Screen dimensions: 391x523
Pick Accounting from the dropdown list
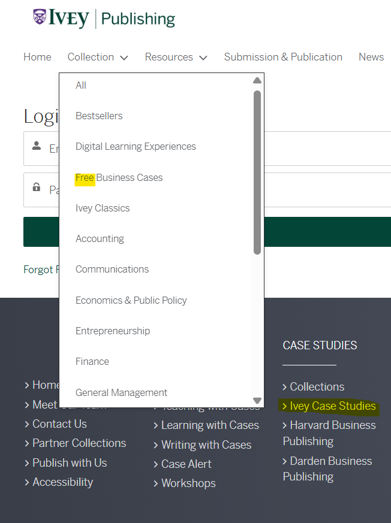pos(99,239)
